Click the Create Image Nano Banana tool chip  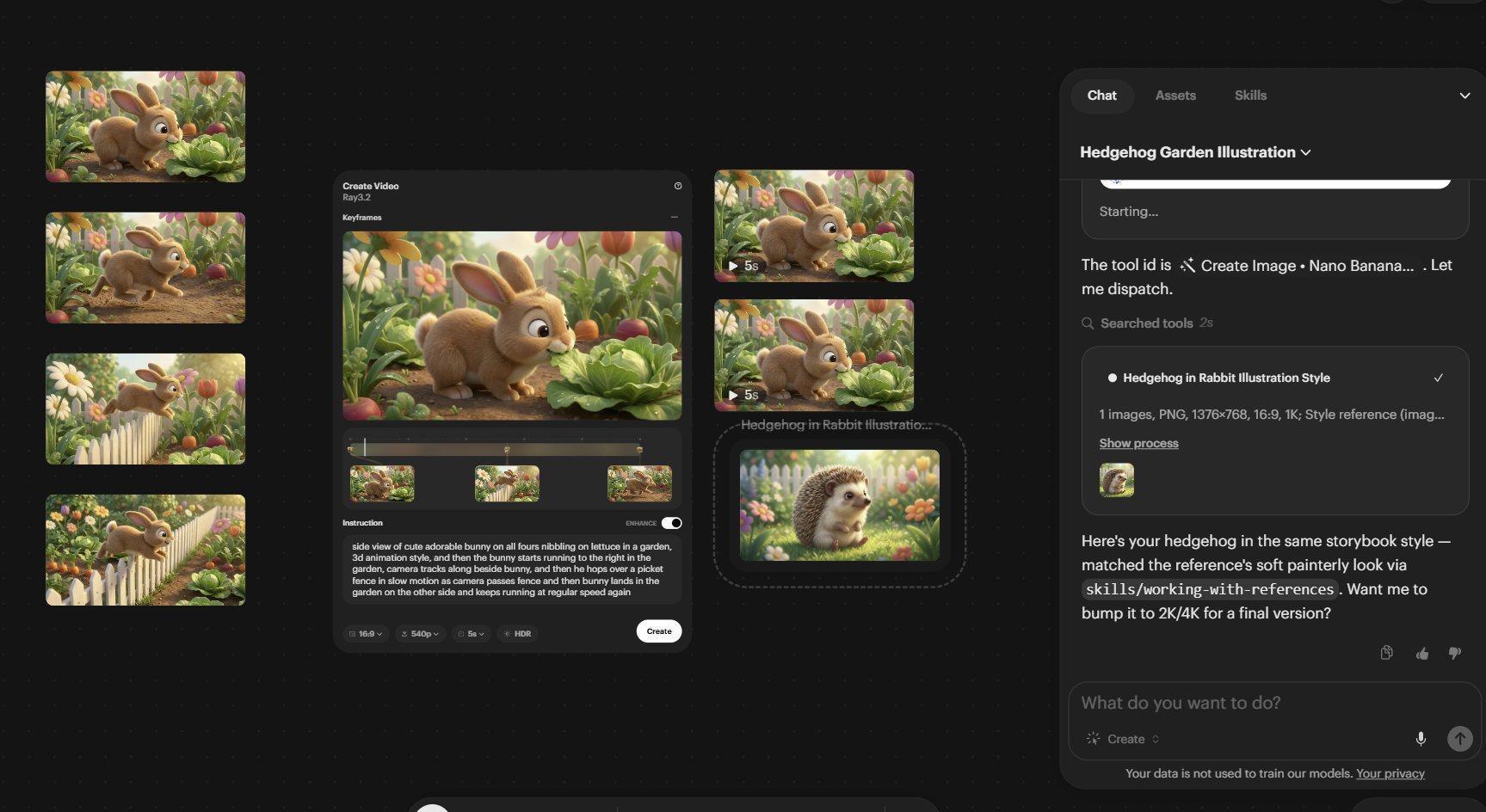tap(1297, 266)
